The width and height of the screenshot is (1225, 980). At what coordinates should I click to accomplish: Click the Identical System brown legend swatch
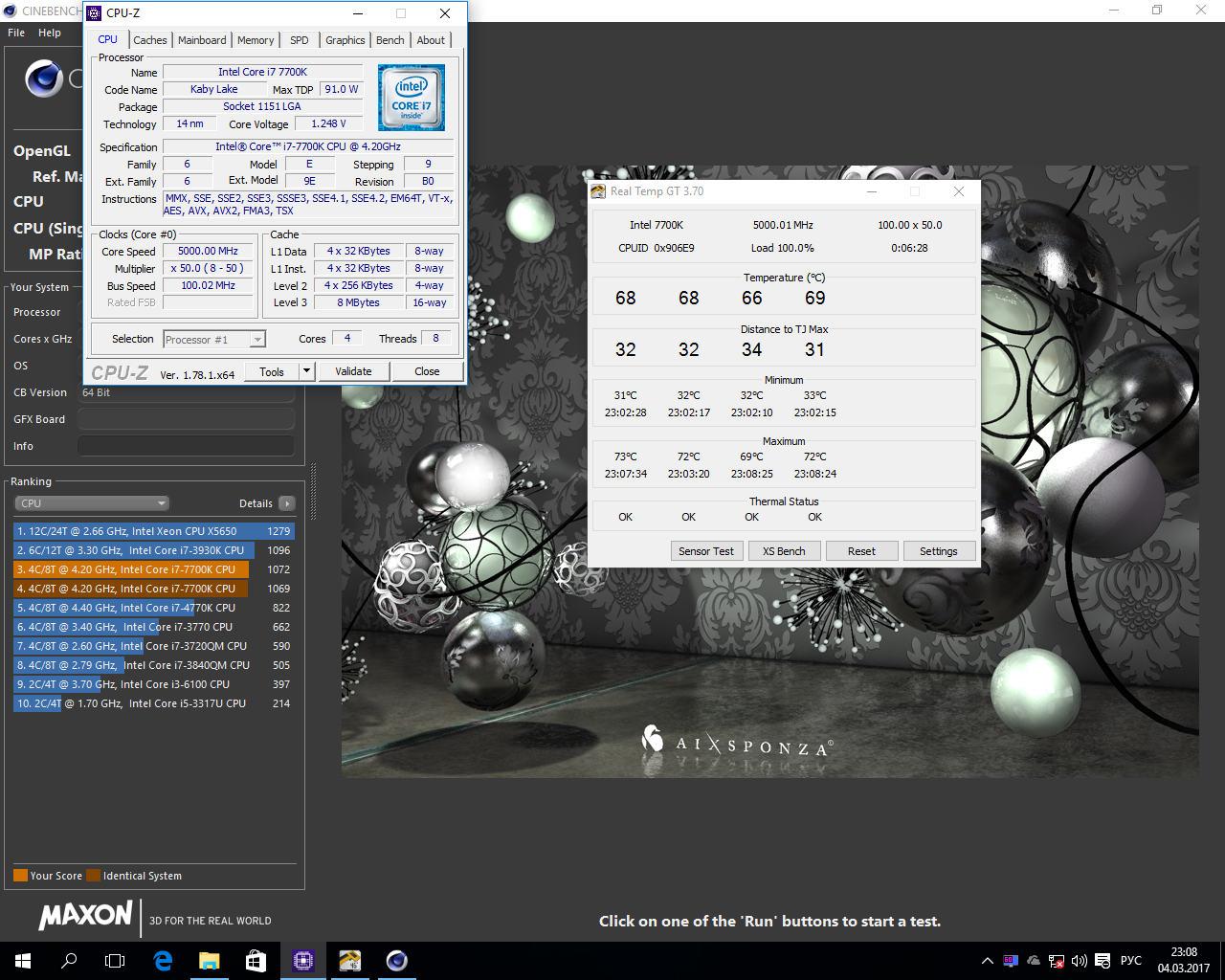[93, 875]
